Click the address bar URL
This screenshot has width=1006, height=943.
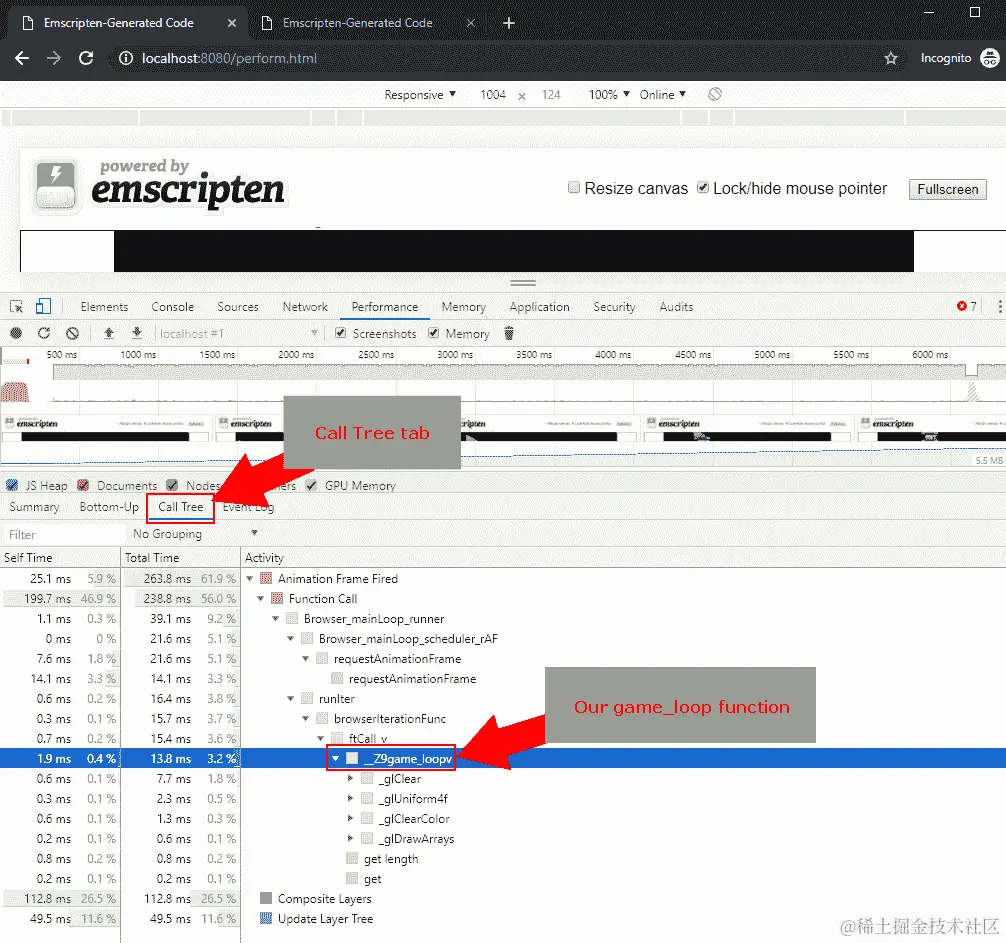[x=229, y=58]
